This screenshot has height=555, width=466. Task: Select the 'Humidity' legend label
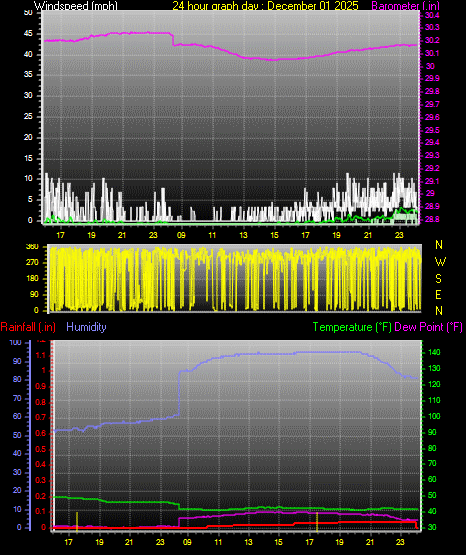click(x=86, y=327)
